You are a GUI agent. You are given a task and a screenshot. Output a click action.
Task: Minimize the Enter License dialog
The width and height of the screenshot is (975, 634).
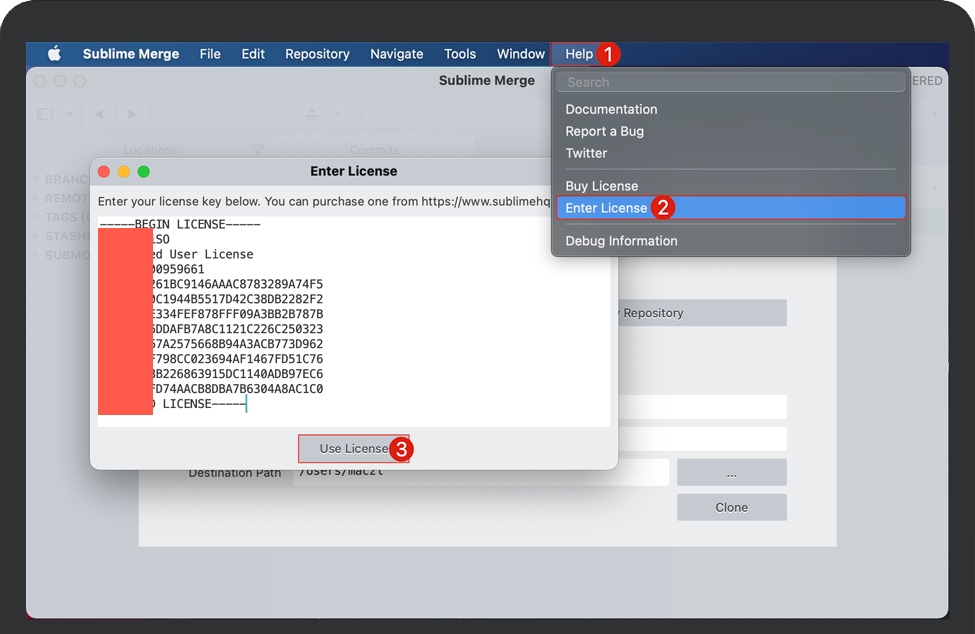(x=124, y=172)
